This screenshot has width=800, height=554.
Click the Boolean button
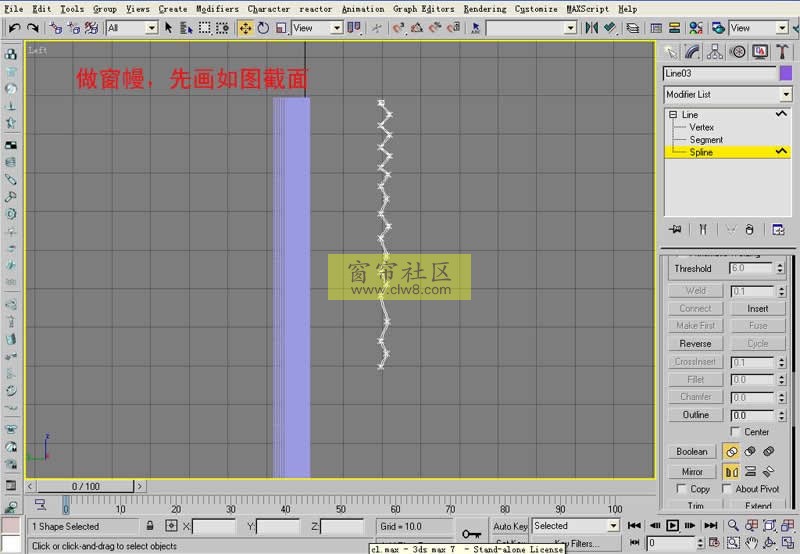(x=692, y=451)
